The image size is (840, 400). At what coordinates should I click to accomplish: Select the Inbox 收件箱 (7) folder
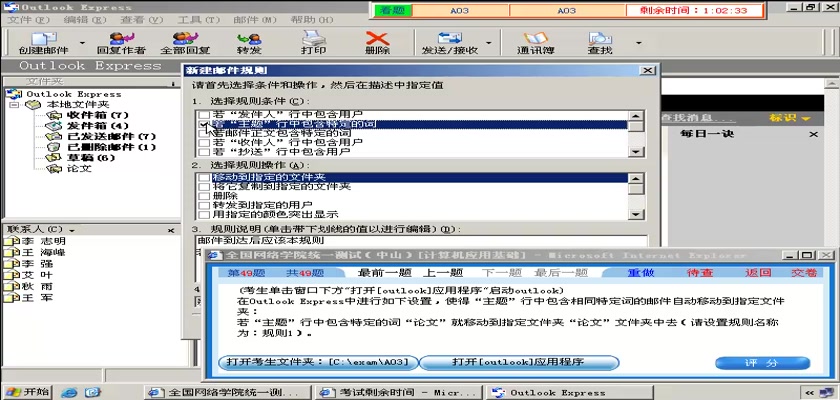pos(97,115)
